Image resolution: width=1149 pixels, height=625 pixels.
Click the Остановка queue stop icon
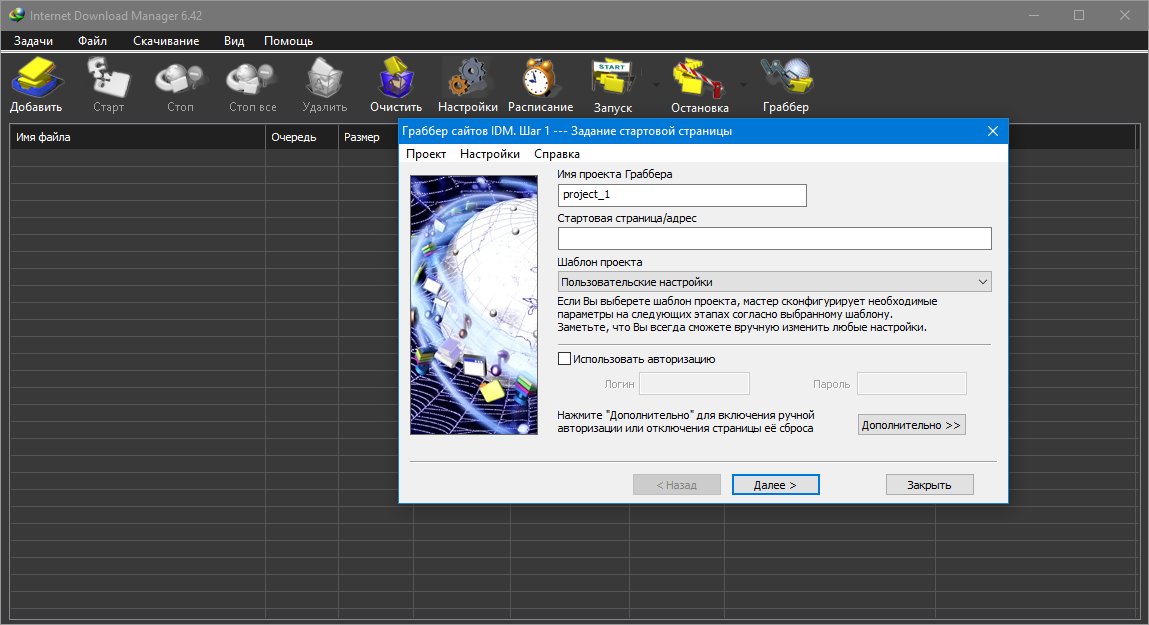tap(699, 84)
